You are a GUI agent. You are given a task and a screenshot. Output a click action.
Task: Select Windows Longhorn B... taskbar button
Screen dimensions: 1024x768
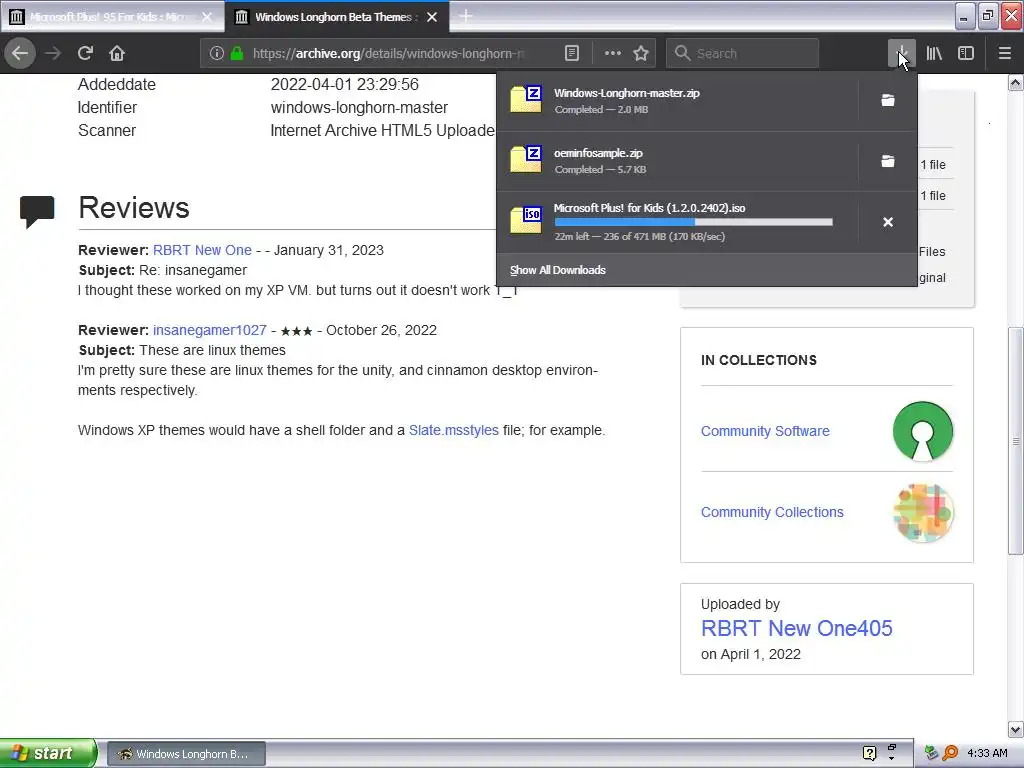tap(186, 754)
